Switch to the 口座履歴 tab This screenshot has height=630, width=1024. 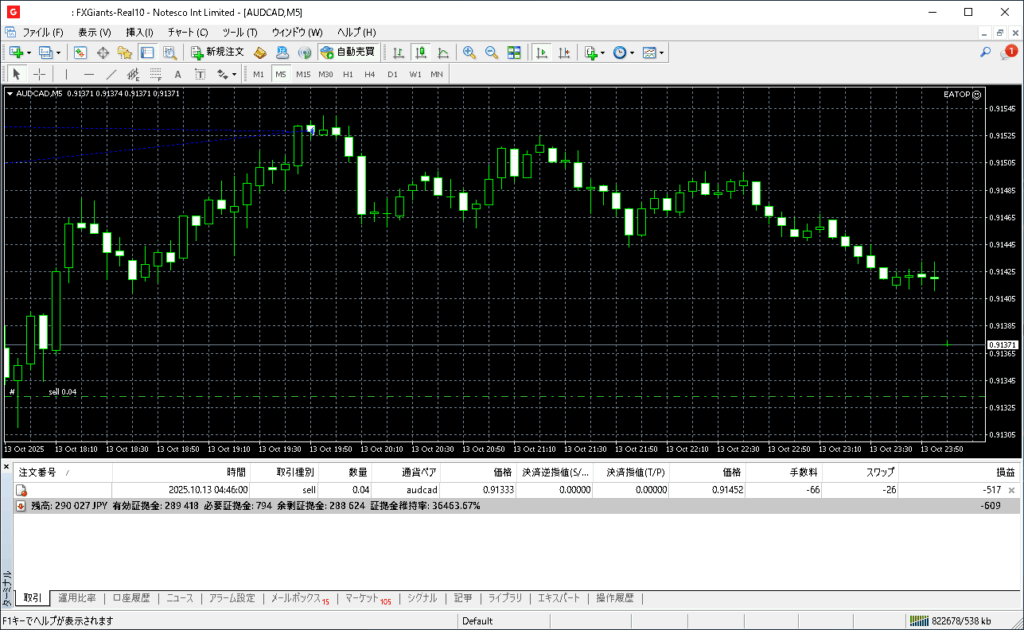tap(130, 598)
